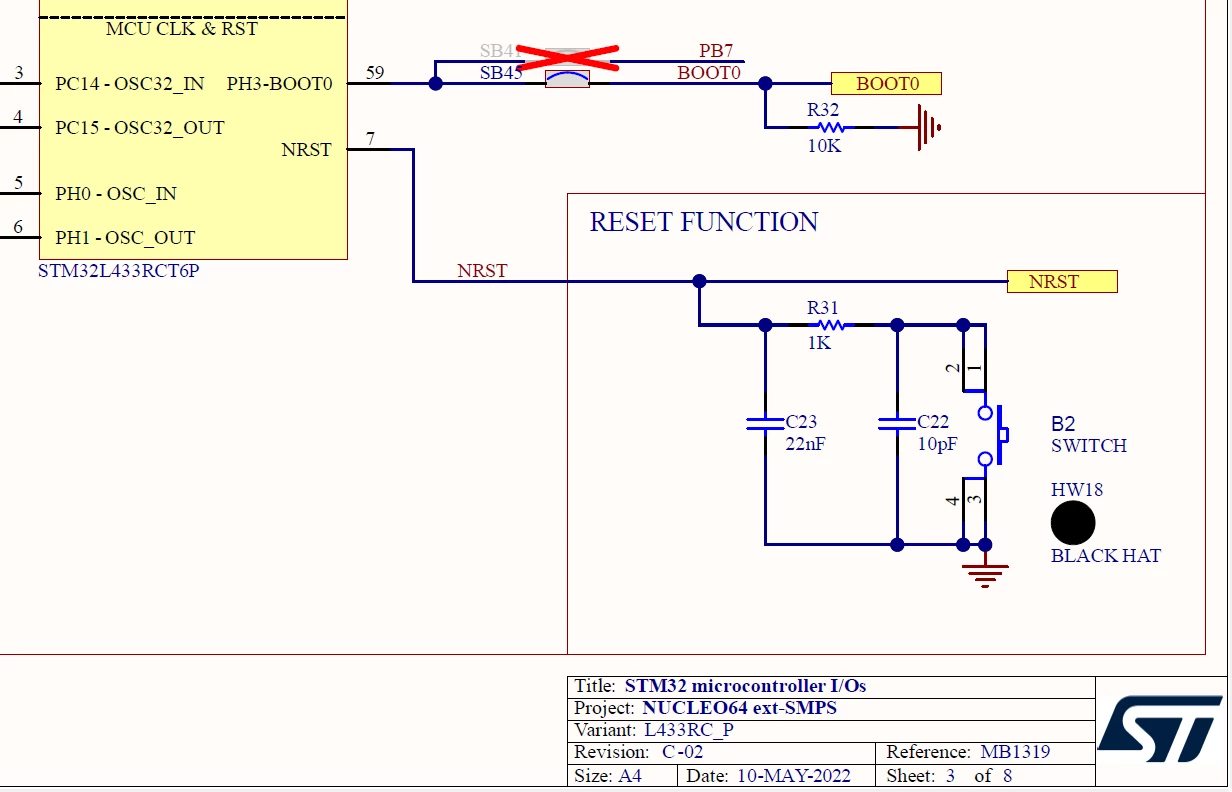Select the C22 10pF capacitor symbol
The width and height of the screenshot is (1232, 792).
point(897,424)
